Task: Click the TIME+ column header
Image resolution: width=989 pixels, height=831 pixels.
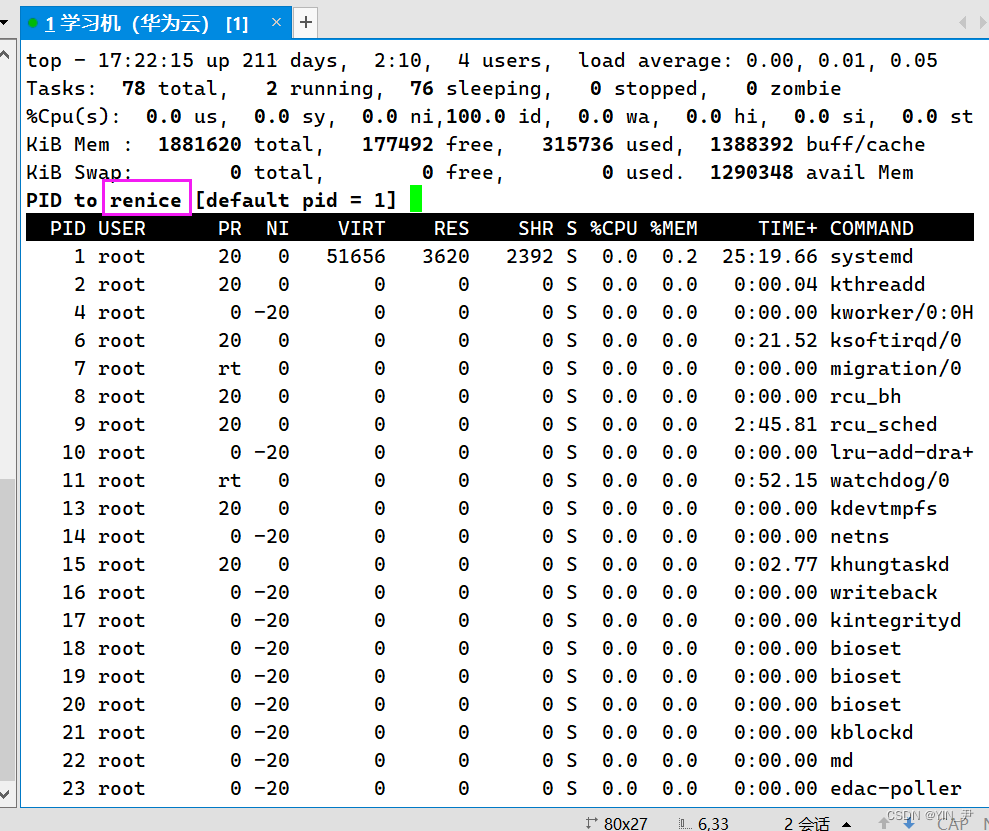Action: (x=787, y=228)
